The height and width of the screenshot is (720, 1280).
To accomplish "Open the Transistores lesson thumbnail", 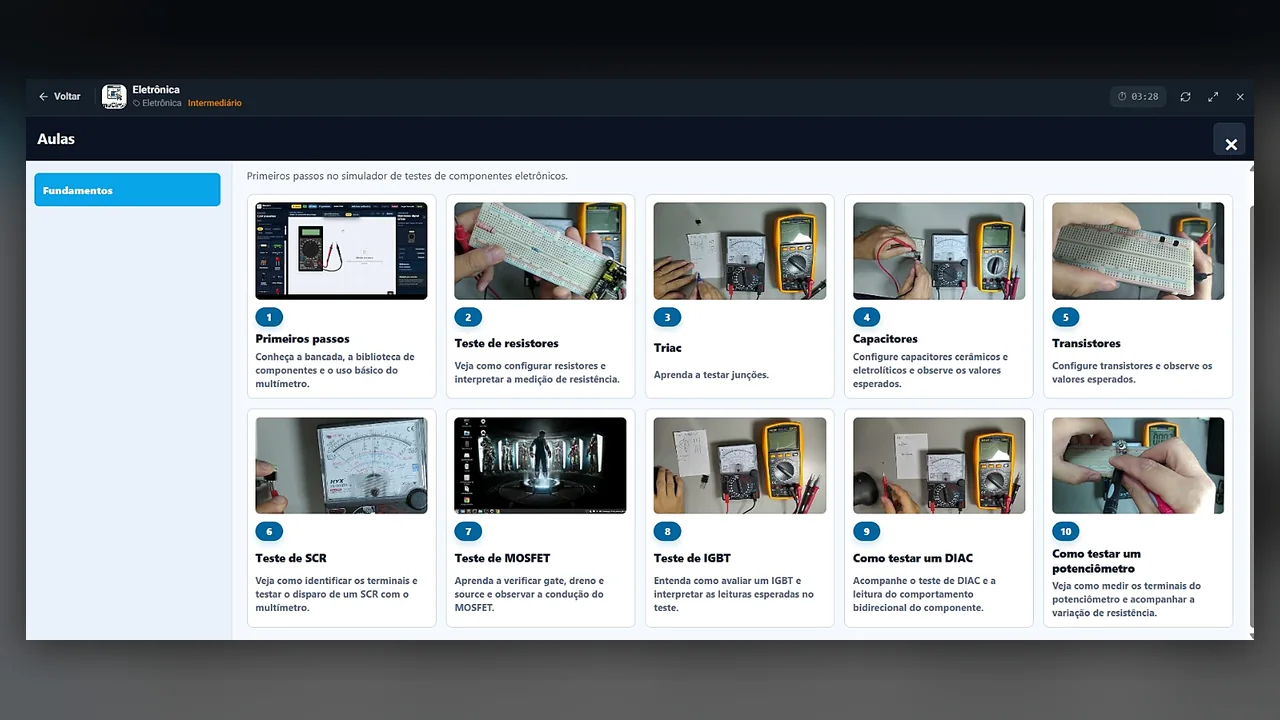I will [1138, 251].
